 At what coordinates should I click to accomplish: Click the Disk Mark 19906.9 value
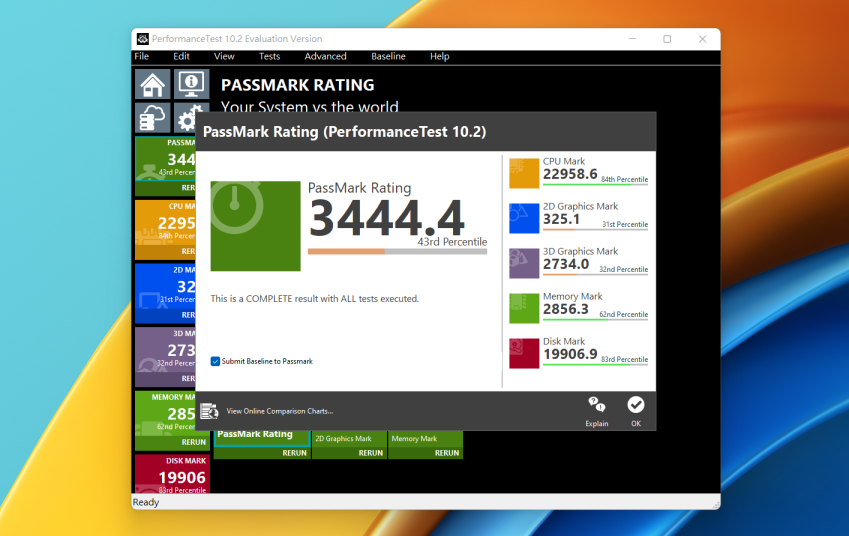[570, 354]
